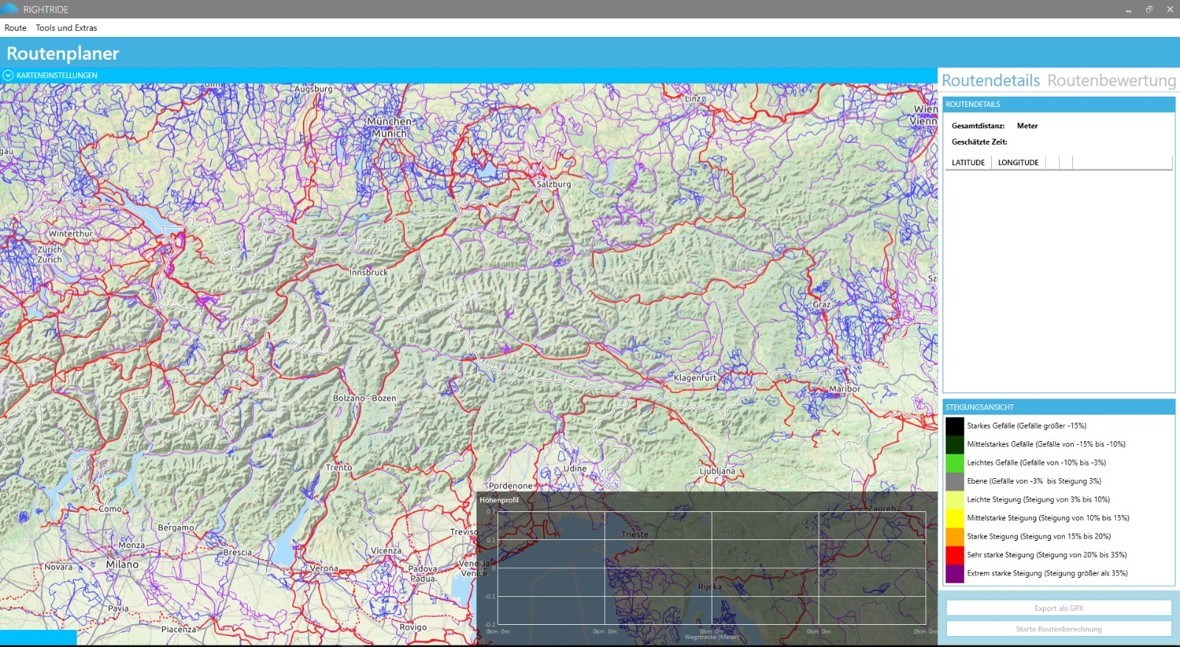This screenshot has height=647, width=1180.
Task: Click the gray Ebene swatch
Action: [954, 481]
